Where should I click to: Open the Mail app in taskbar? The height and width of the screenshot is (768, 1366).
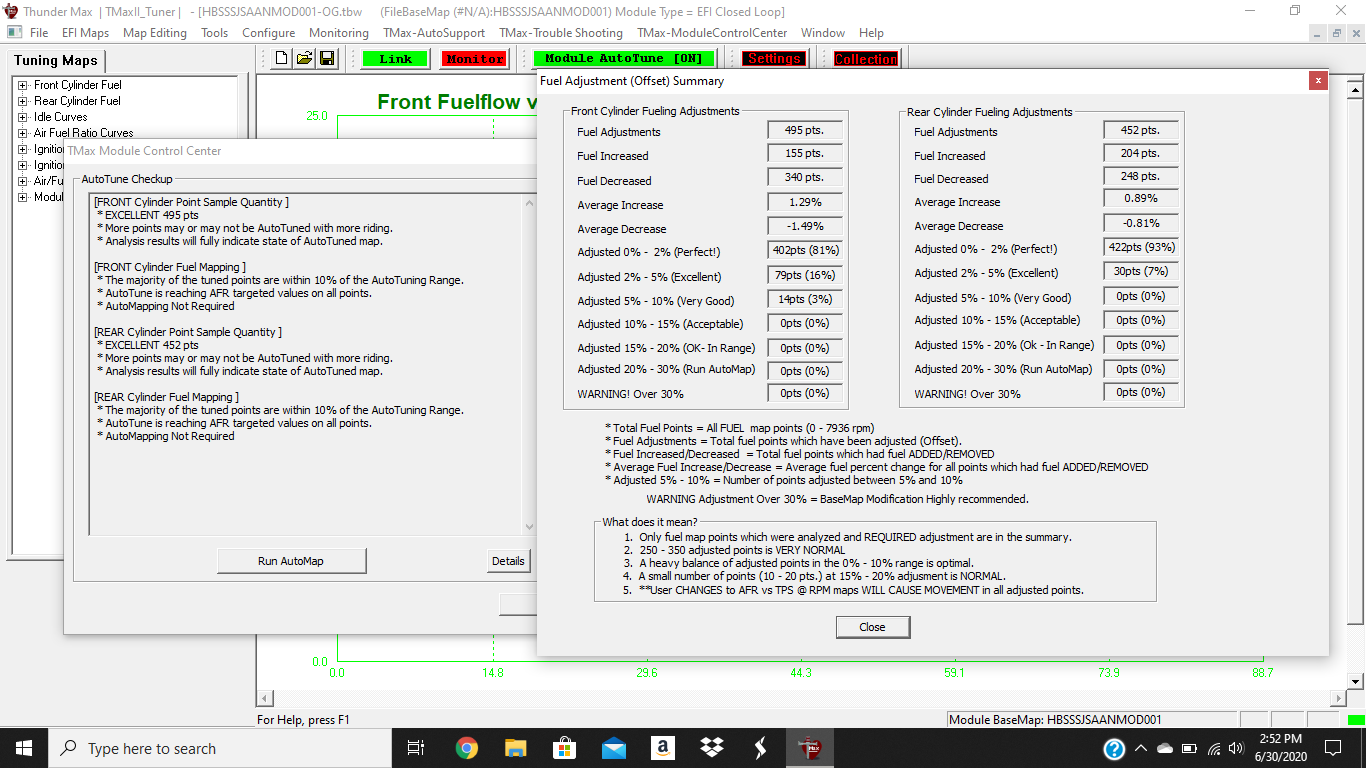(x=614, y=748)
